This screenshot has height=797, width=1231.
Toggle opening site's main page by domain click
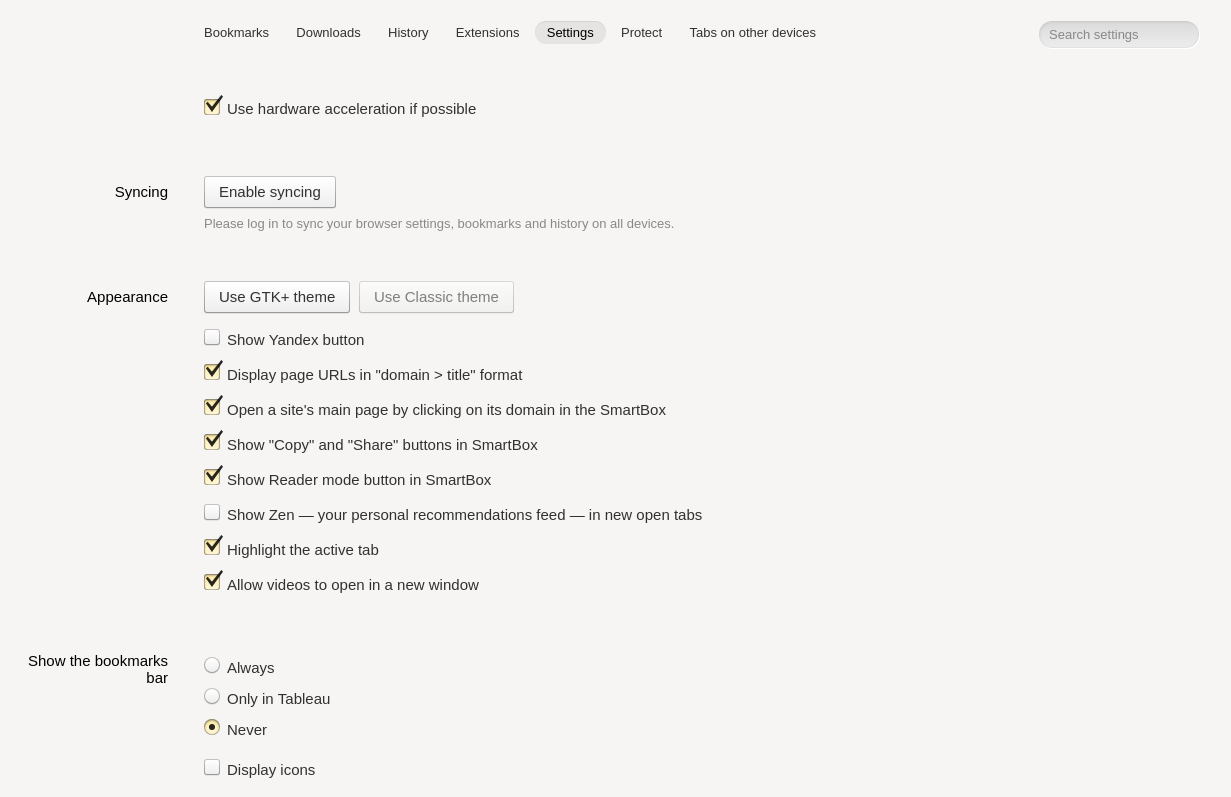click(x=212, y=406)
